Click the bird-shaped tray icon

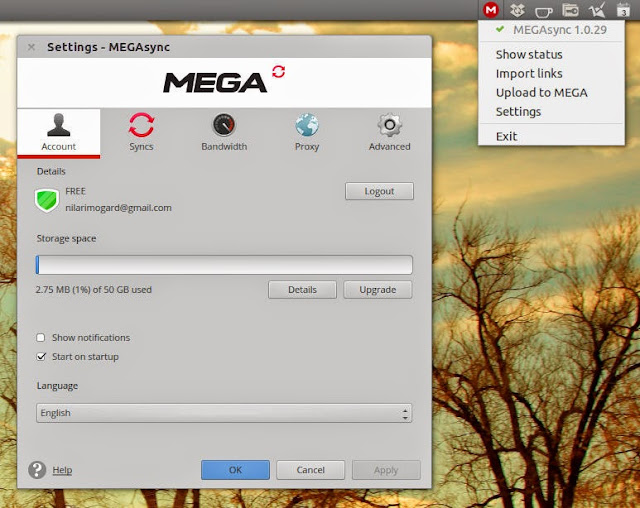tap(597, 10)
